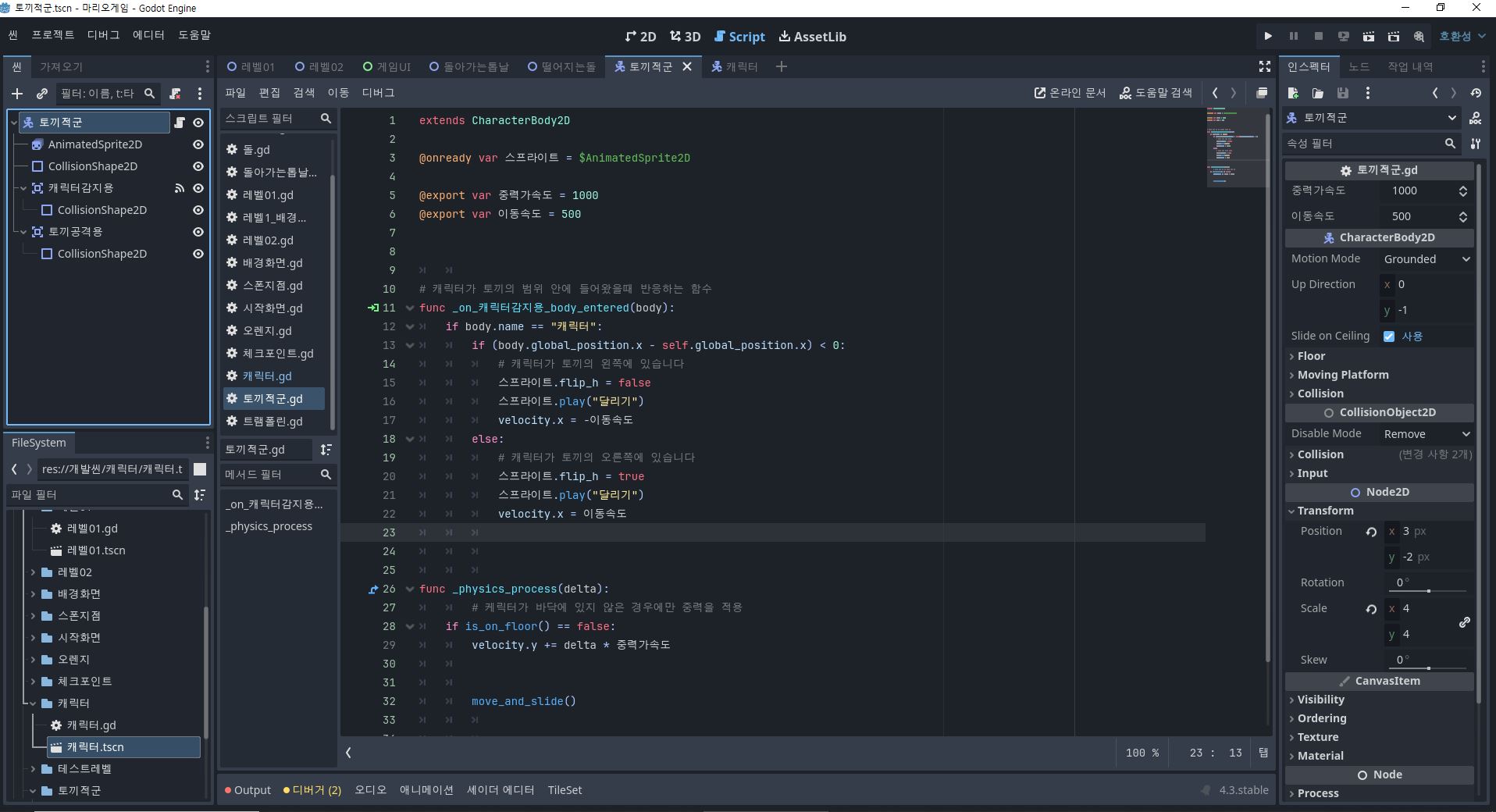This screenshot has height=812, width=1496.
Task: Hide the AnimatedSprite2D node
Action: click(198, 144)
